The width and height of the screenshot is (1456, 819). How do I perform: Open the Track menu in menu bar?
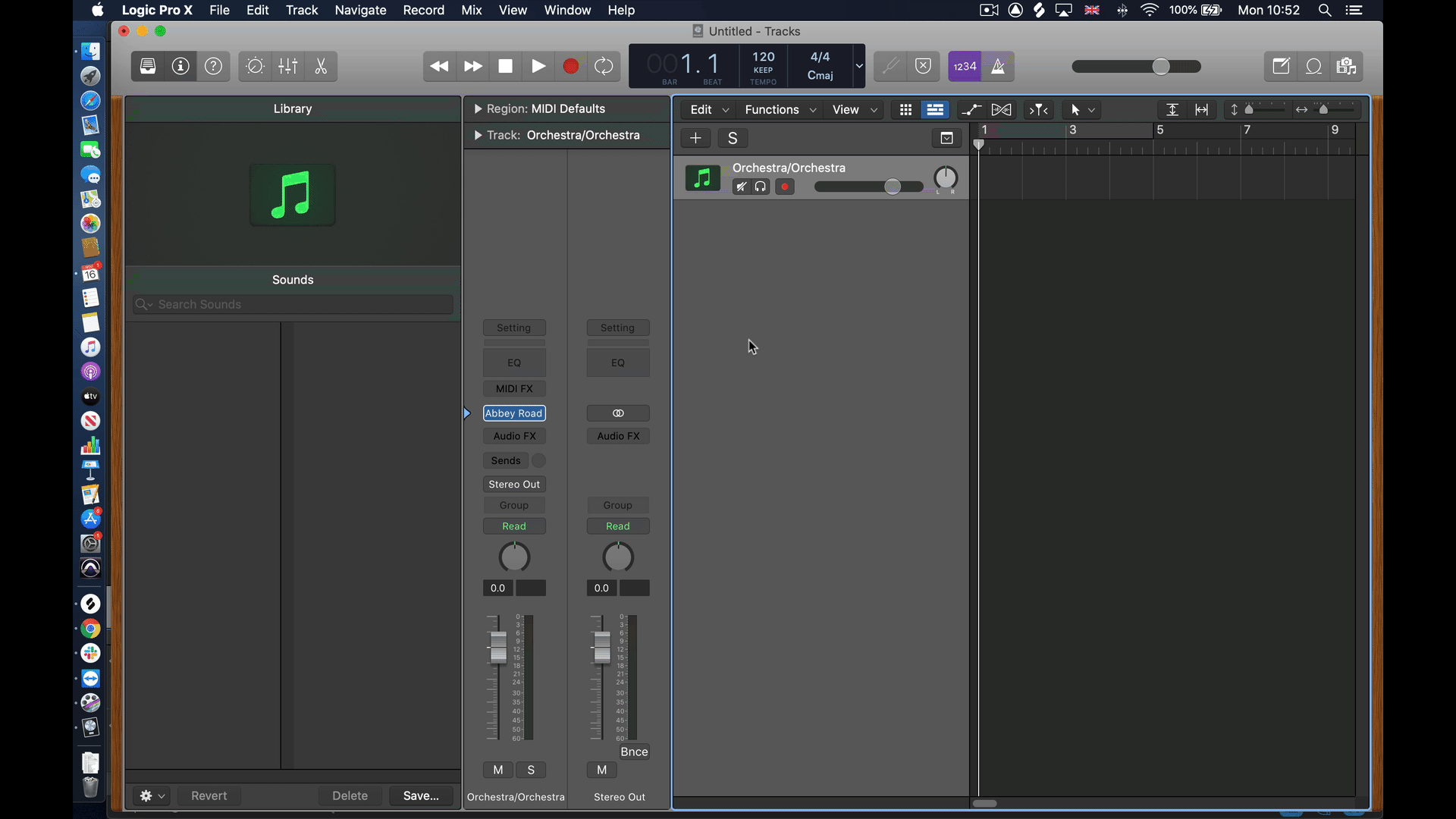click(300, 10)
